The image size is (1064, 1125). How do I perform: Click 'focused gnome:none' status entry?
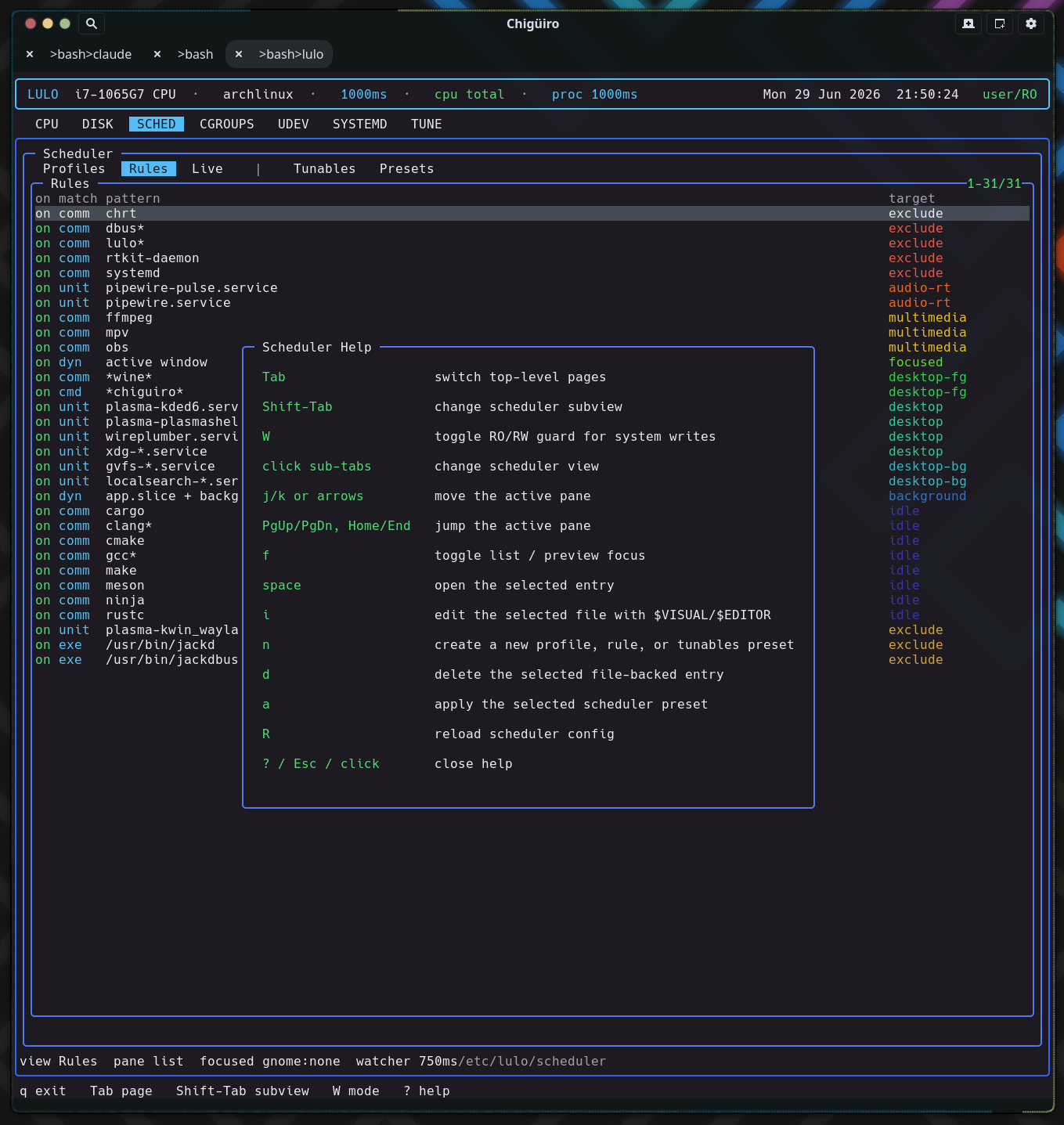(270, 1061)
